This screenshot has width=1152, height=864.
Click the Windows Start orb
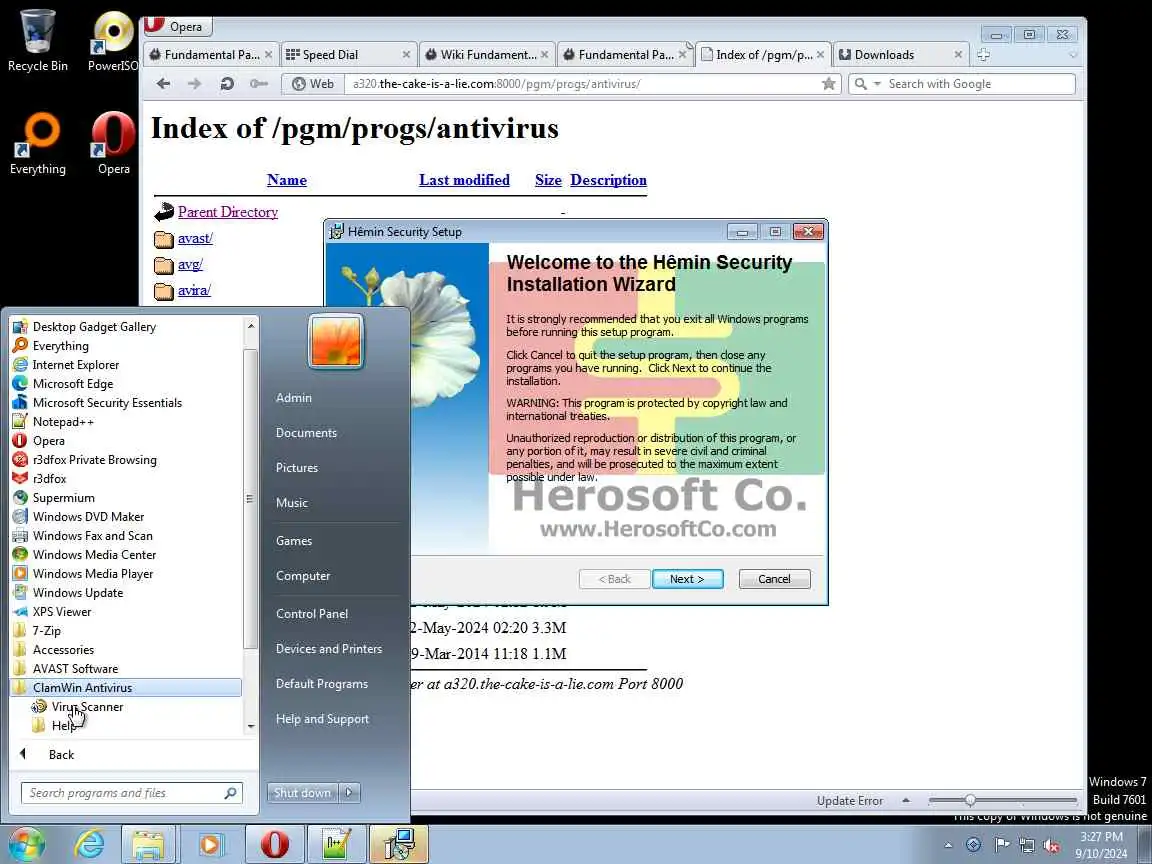pyautogui.click(x=26, y=845)
